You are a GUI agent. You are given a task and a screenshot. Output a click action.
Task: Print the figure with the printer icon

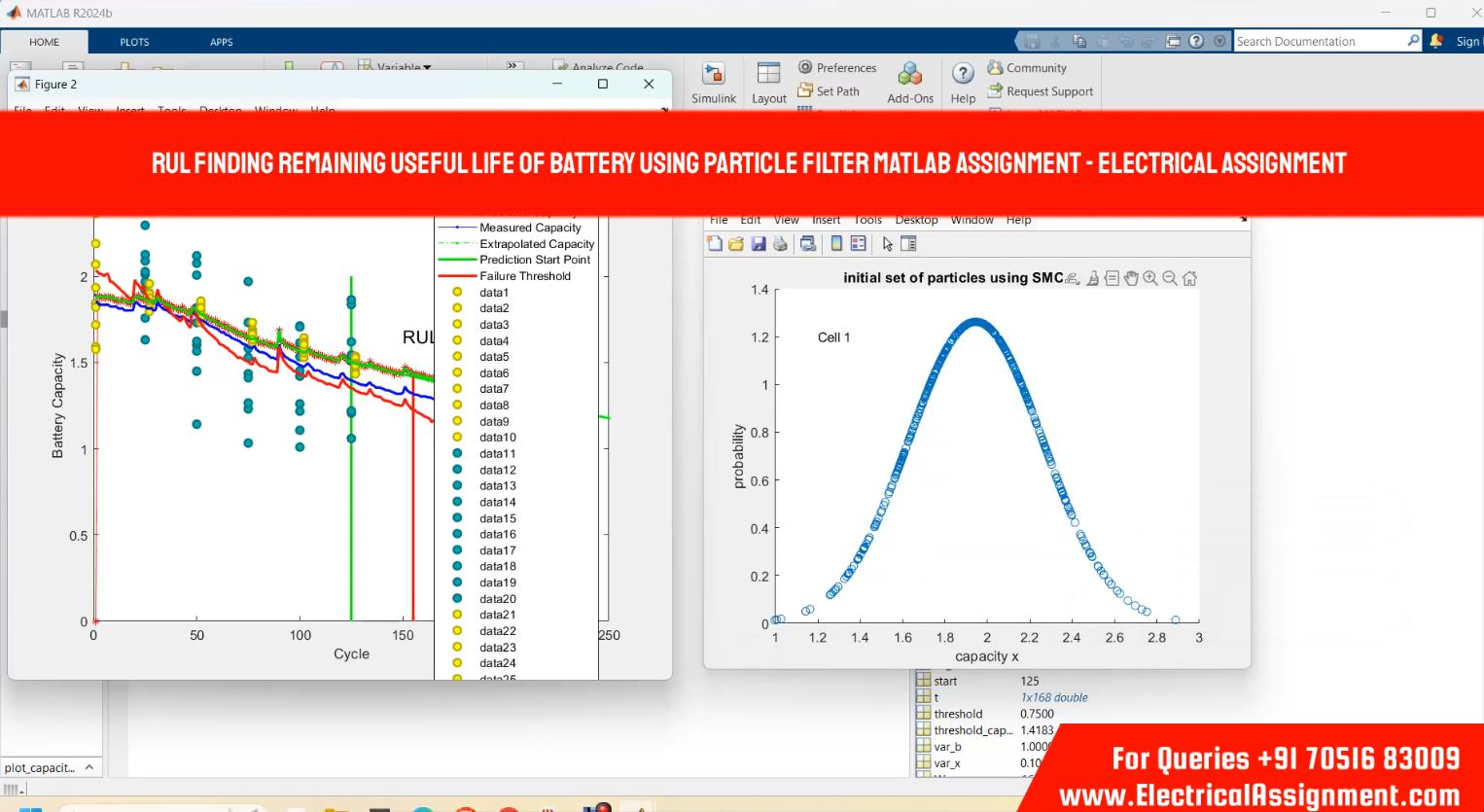(x=780, y=244)
